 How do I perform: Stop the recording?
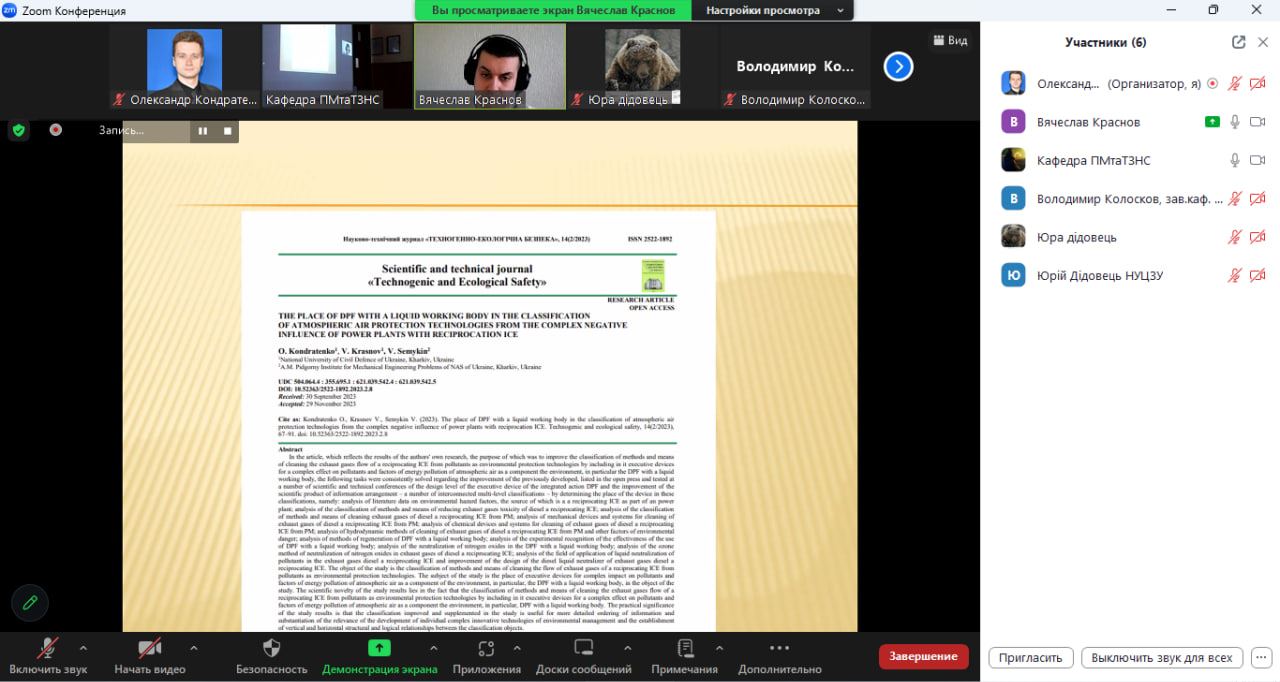227,131
